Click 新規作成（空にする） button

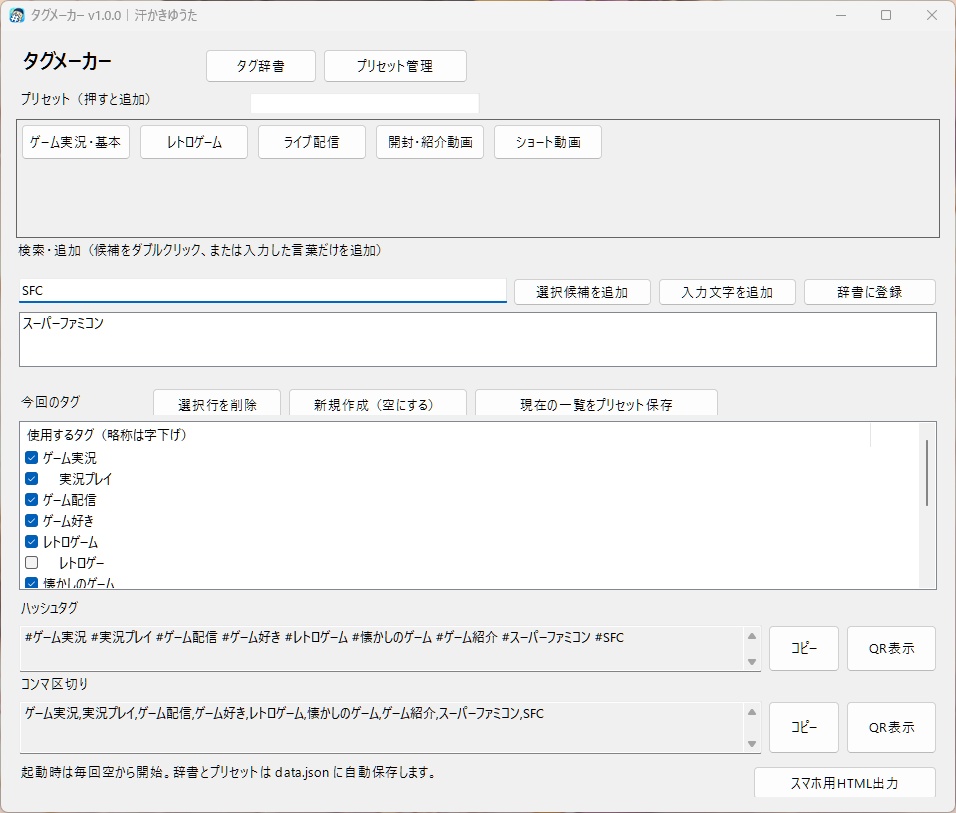(377, 404)
